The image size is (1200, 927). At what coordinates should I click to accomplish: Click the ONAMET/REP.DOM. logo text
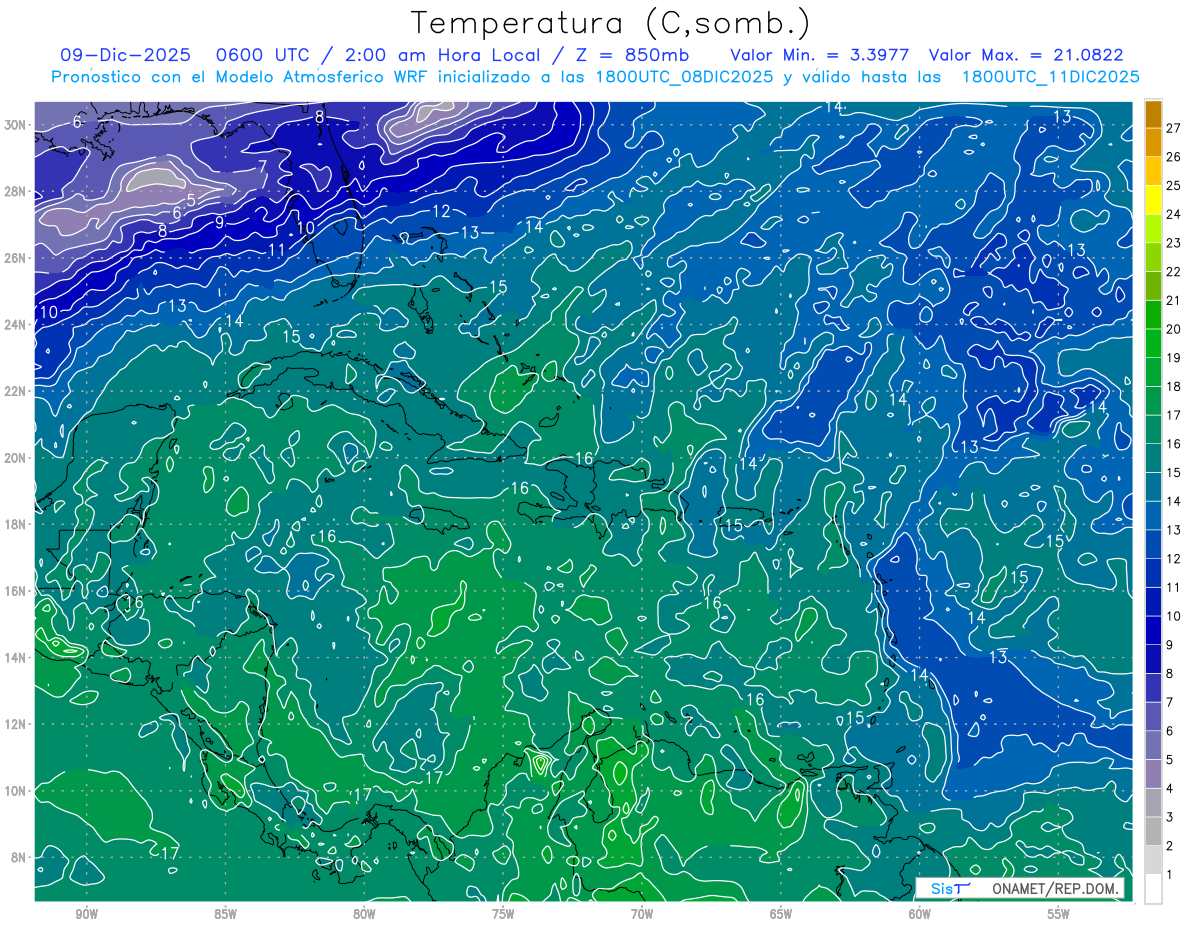point(1056,888)
